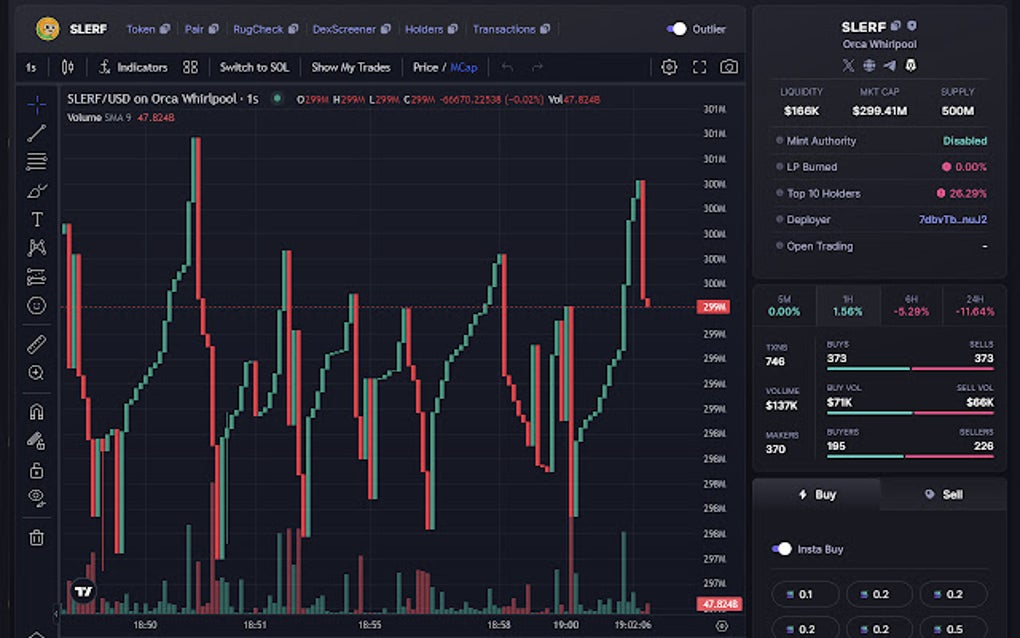Switch to the Sell tab
Screen dimensions: 1020x638
(944, 494)
